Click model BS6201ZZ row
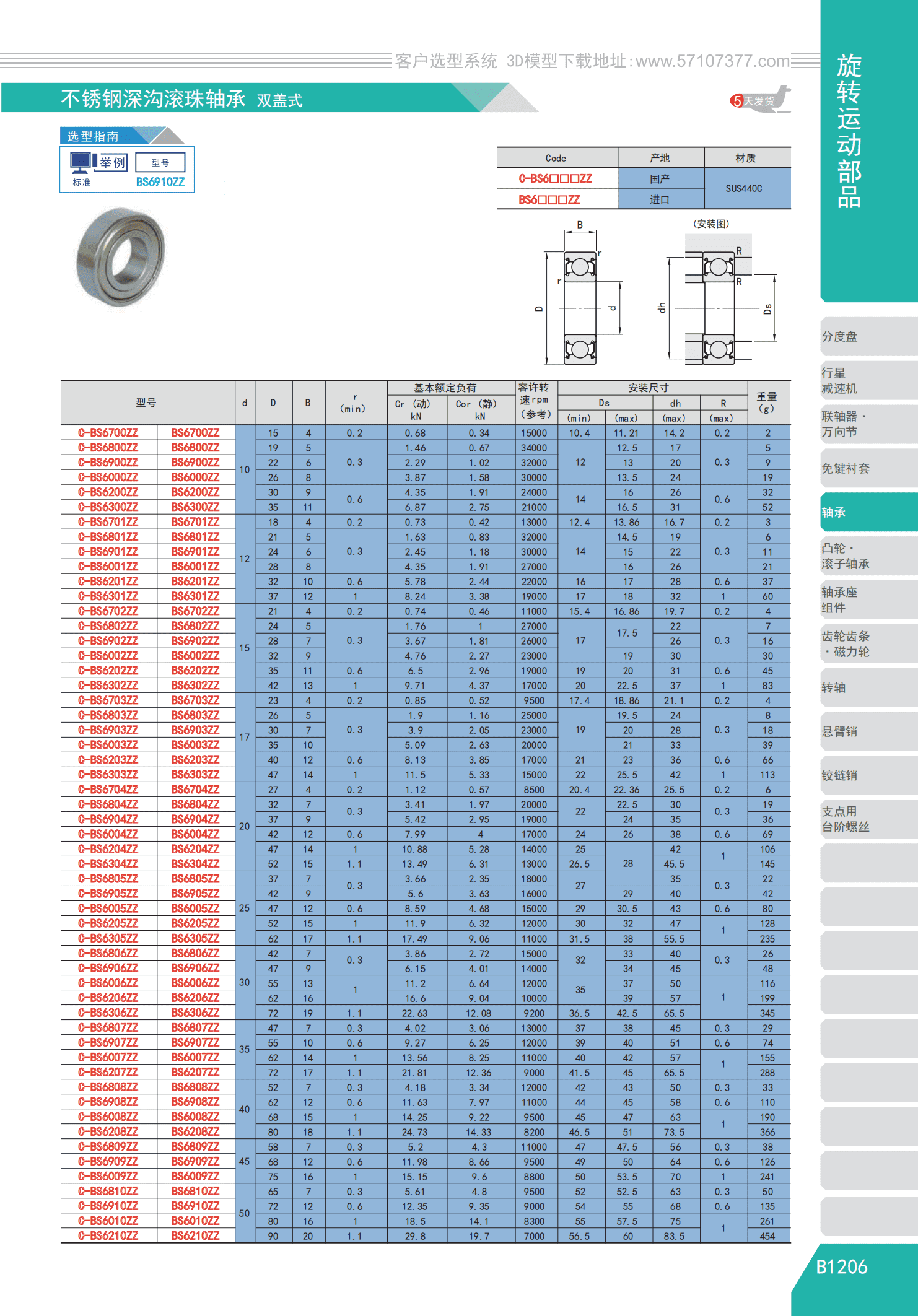 point(196,582)
